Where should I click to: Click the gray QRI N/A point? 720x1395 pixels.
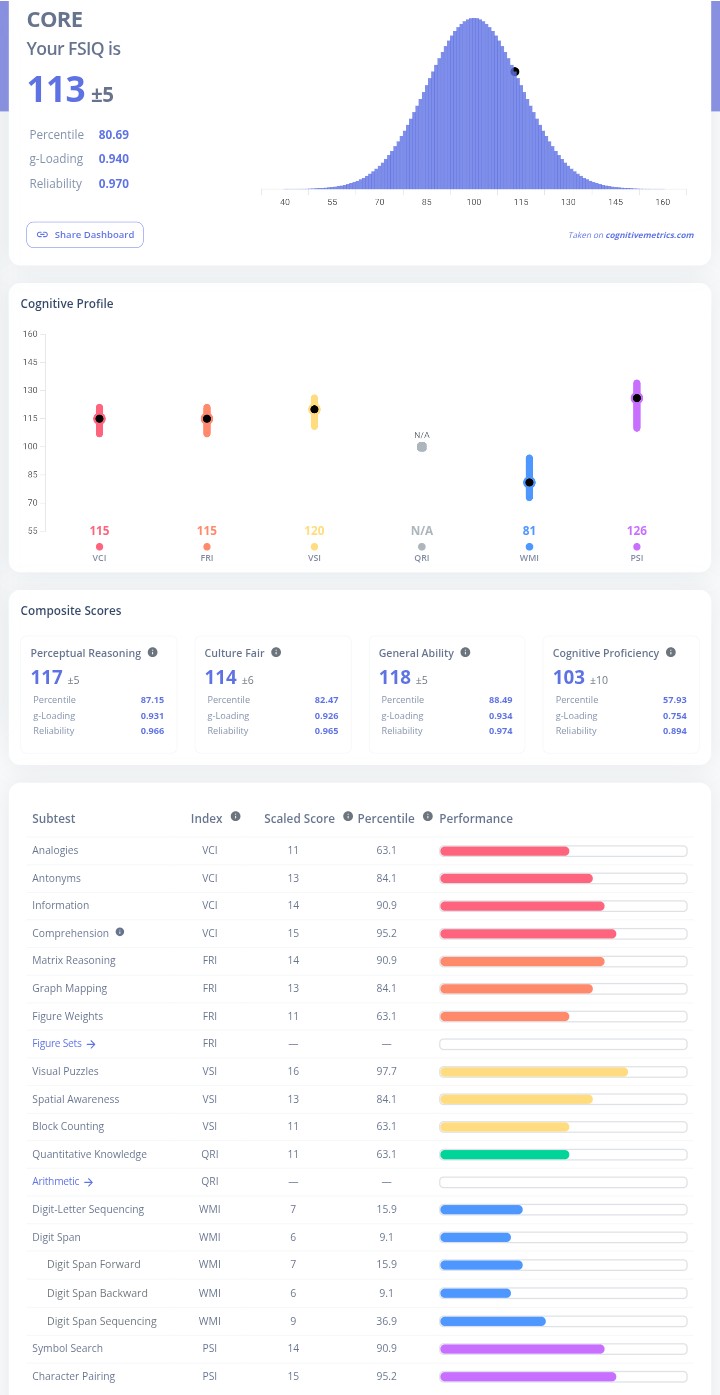point(422,446)
